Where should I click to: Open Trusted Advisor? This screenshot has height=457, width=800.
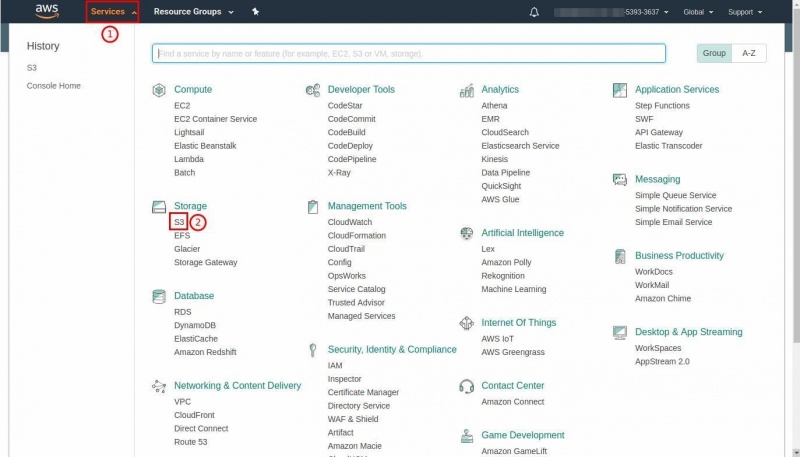coord(356,302)
